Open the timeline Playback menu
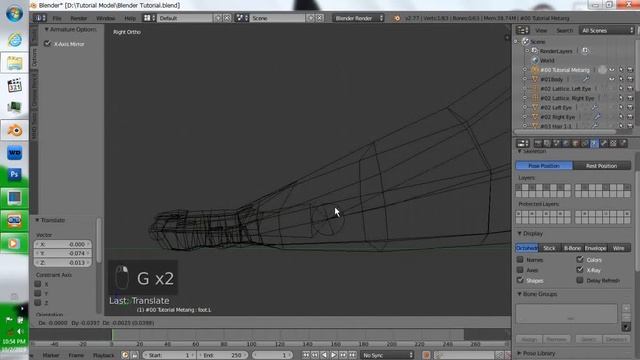Image resolution: width=640 pixels, height=360 pixels. click(104, 356)
